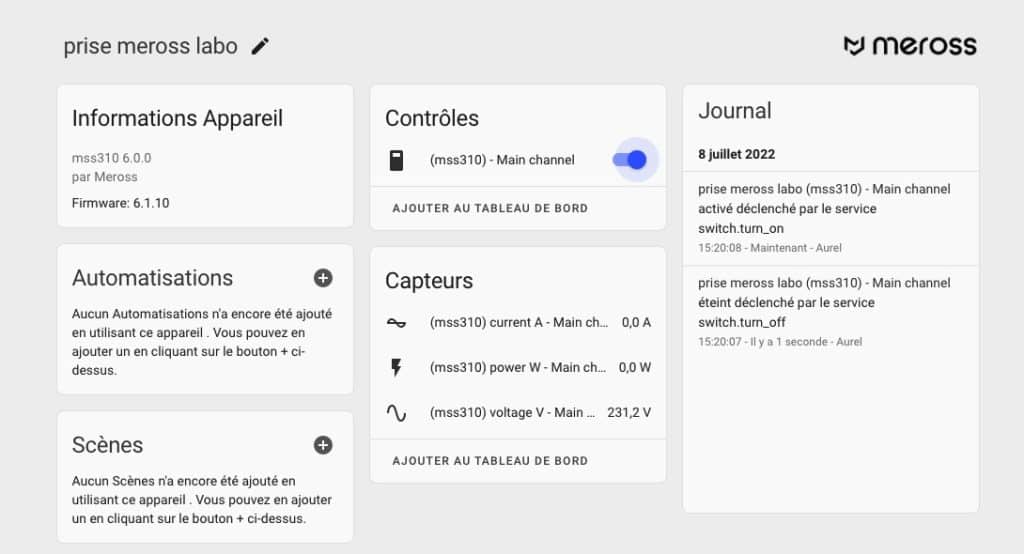
Task: Open the mss310 power W sensor row
Action: click(x=519, y=368)
